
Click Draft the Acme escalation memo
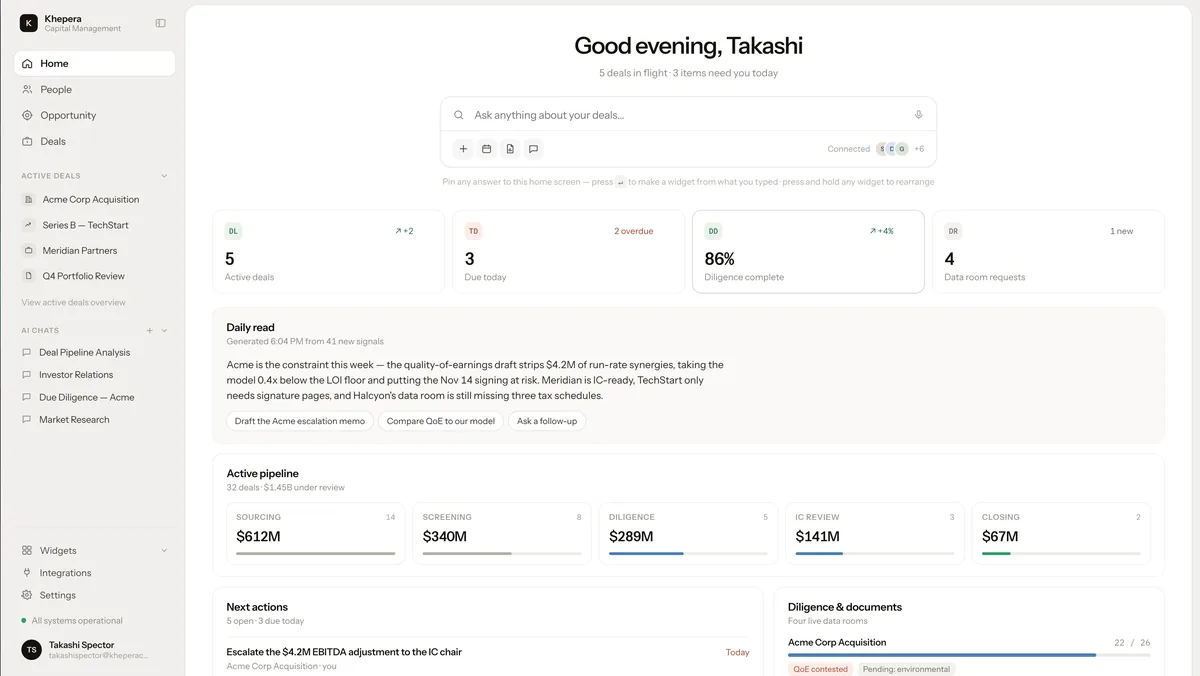tap(300, 421)
